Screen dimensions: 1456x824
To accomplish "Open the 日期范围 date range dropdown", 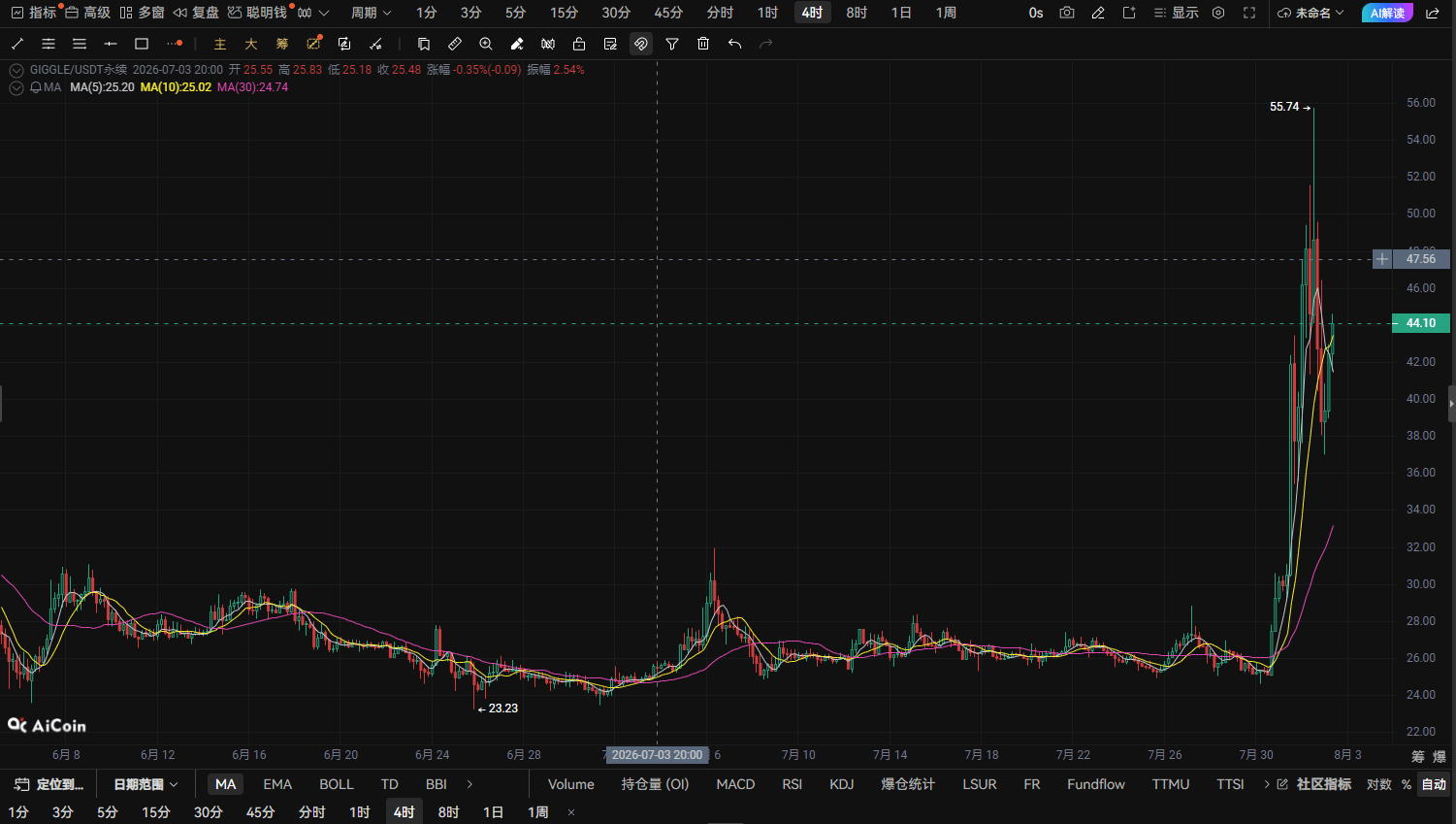I will pos(146,784).
